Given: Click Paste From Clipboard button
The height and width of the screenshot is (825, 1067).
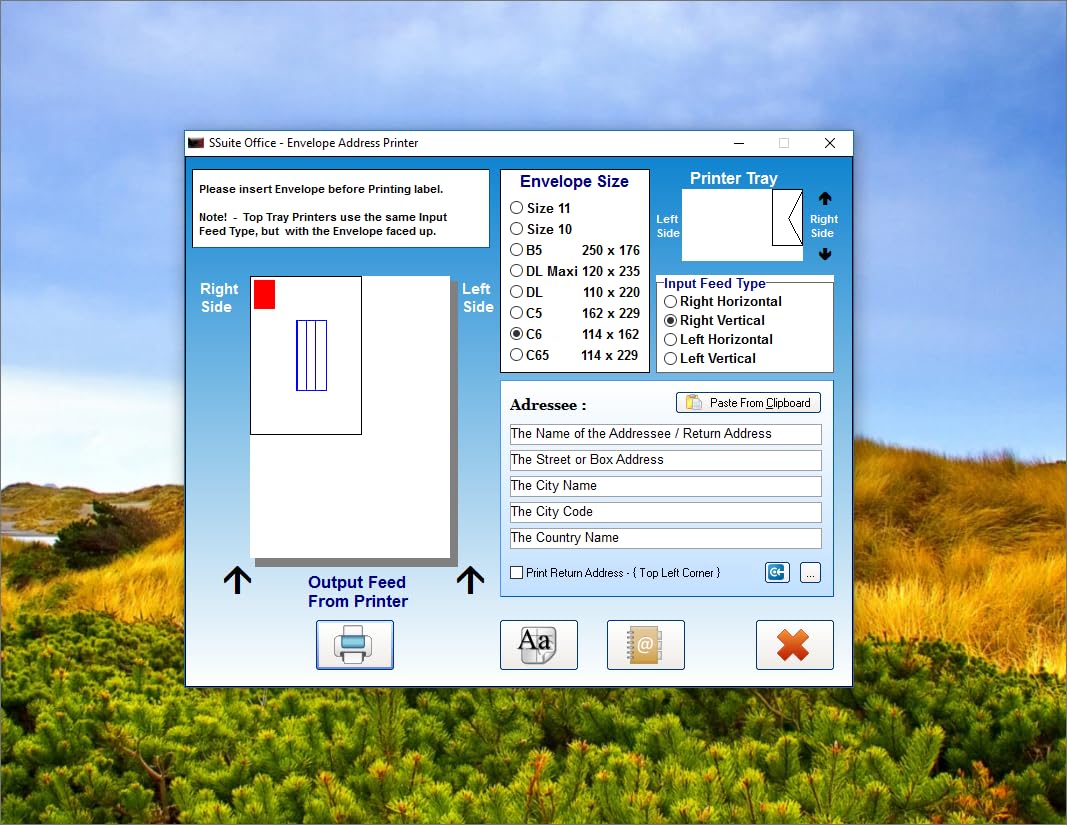Looking at the screenshot, I should pos(748,403).
